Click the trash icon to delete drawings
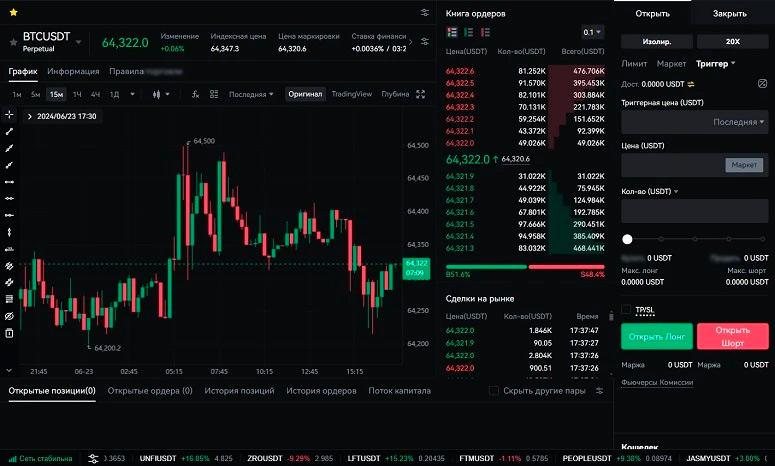Screen dimensions: 775x466 tap(9, 333)
